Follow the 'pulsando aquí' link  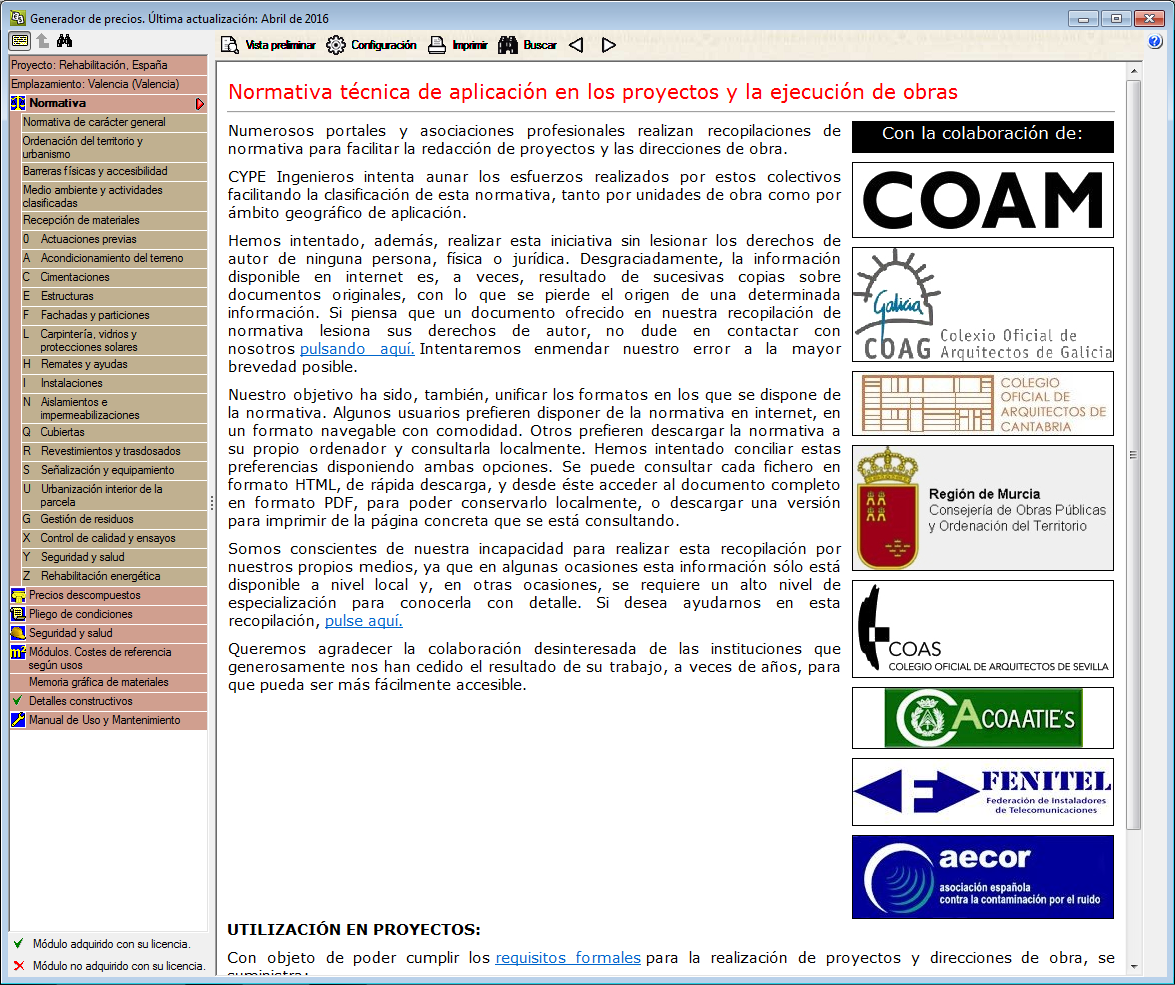(357, 349)
